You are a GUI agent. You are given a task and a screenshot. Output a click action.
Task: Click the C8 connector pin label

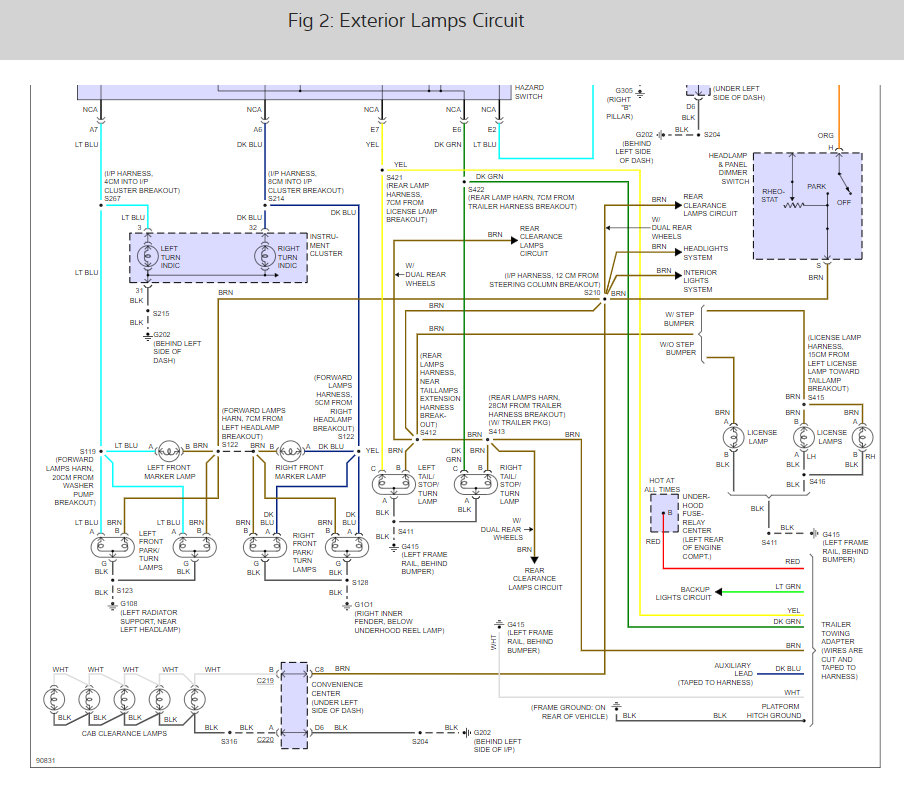tap(319, 669)
